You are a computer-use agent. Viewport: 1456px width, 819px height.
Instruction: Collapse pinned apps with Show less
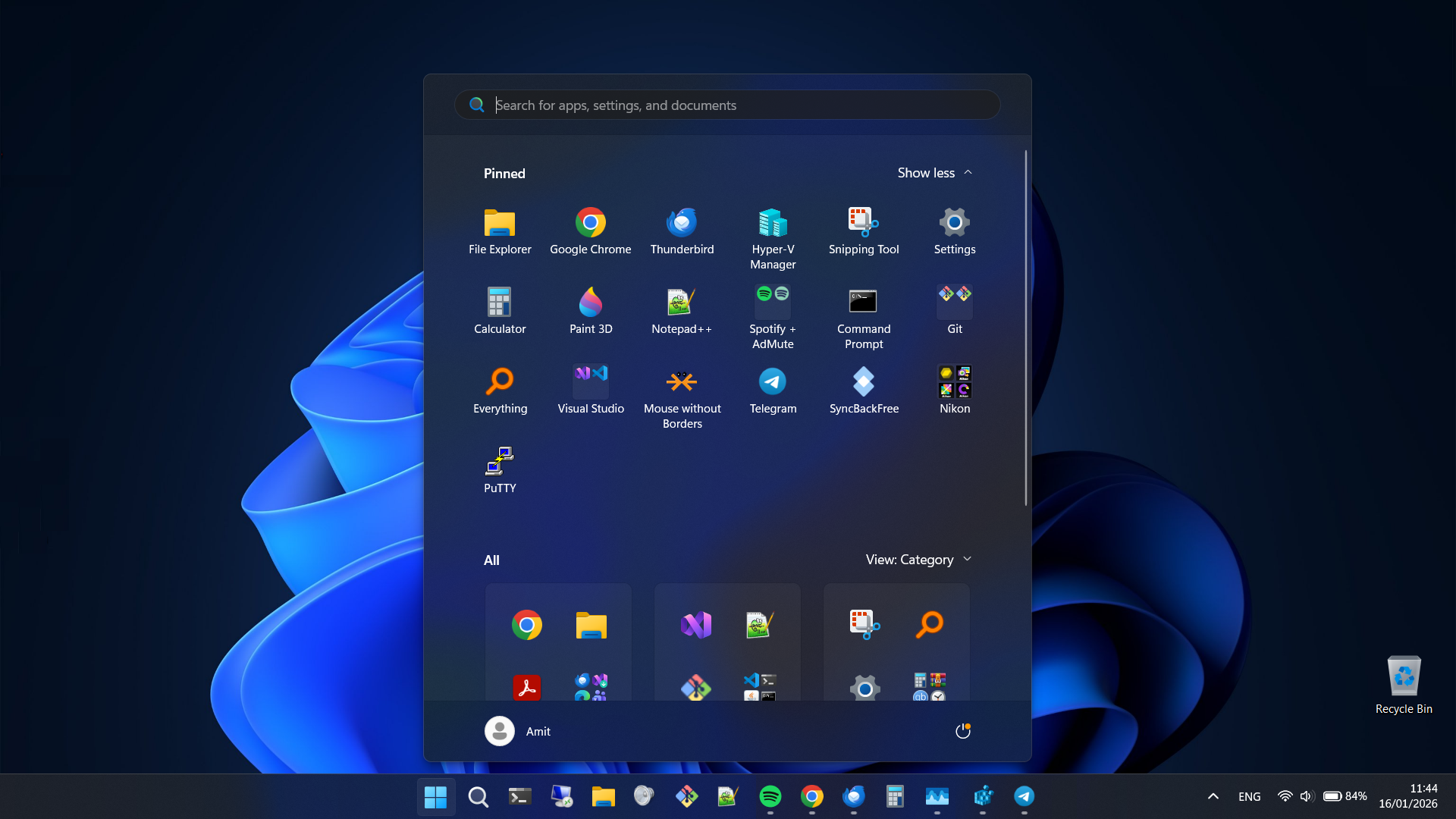(x=934, y=173)
